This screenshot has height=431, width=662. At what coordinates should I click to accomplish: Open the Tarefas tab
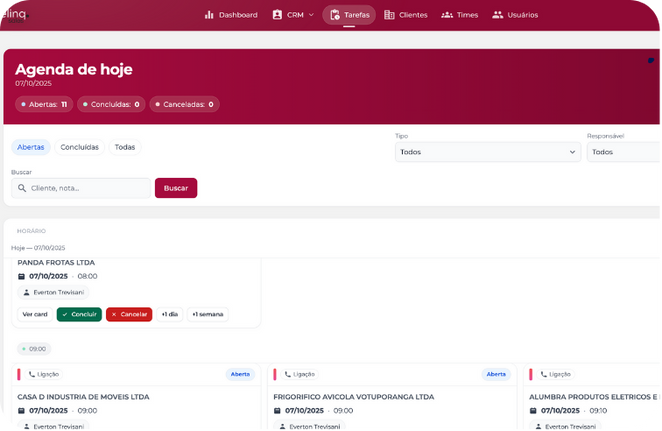(349, 15)
